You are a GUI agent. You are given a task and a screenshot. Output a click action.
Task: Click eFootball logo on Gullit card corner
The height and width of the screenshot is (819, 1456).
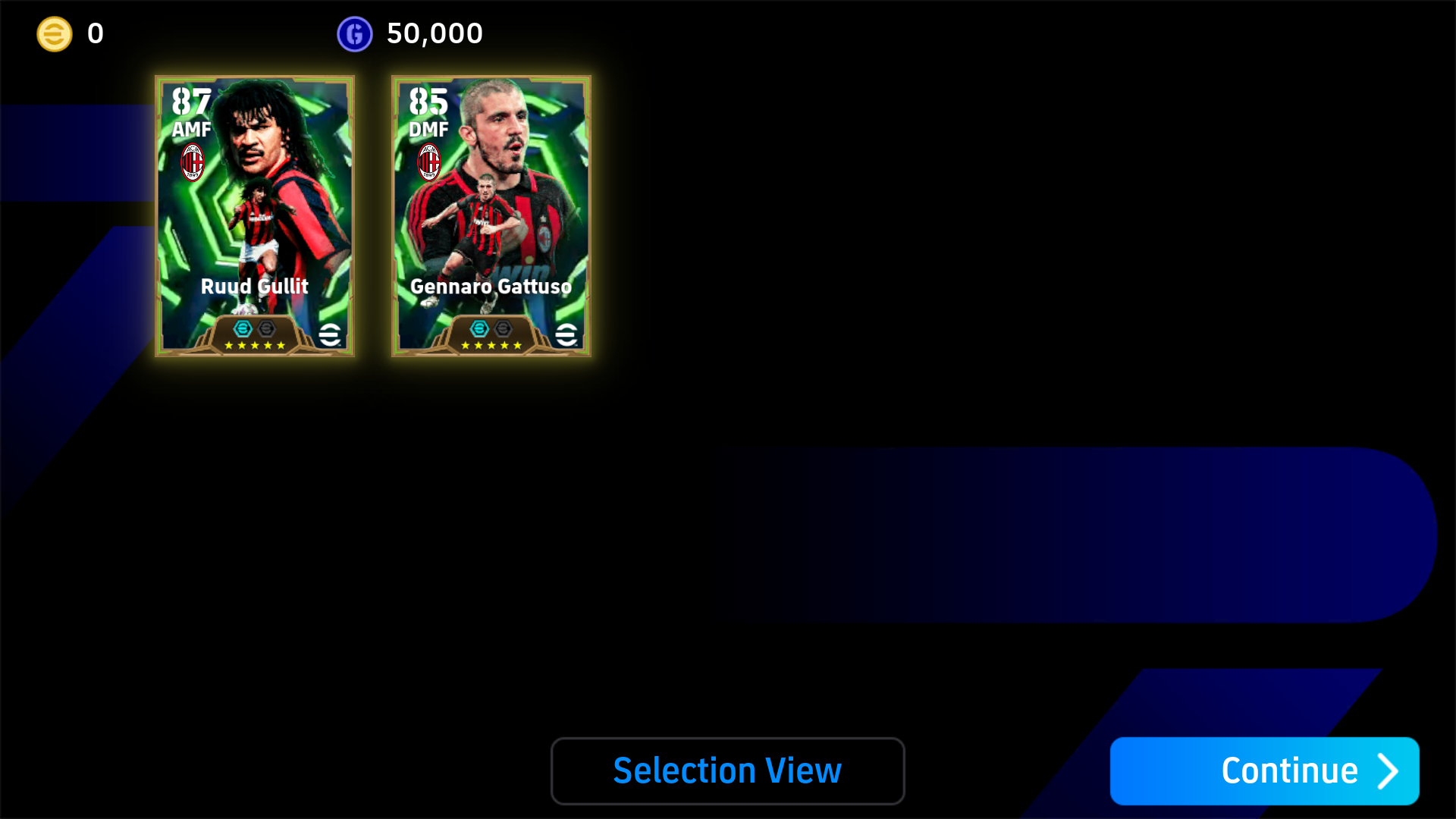[330, 334]
